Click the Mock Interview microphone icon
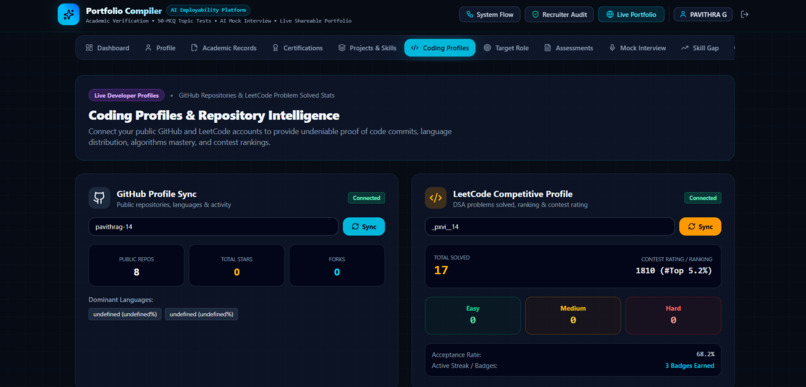The image size is (806, 387). pos(612,48)
